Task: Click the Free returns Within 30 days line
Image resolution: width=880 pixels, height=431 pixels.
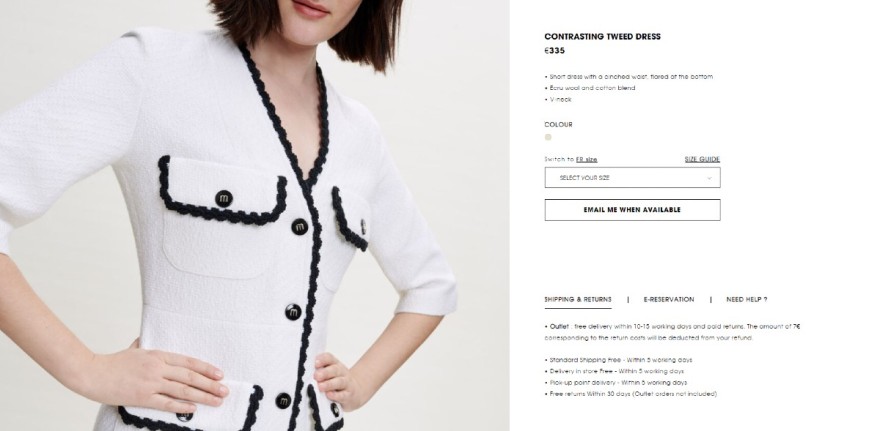Action: click(631, 394)
